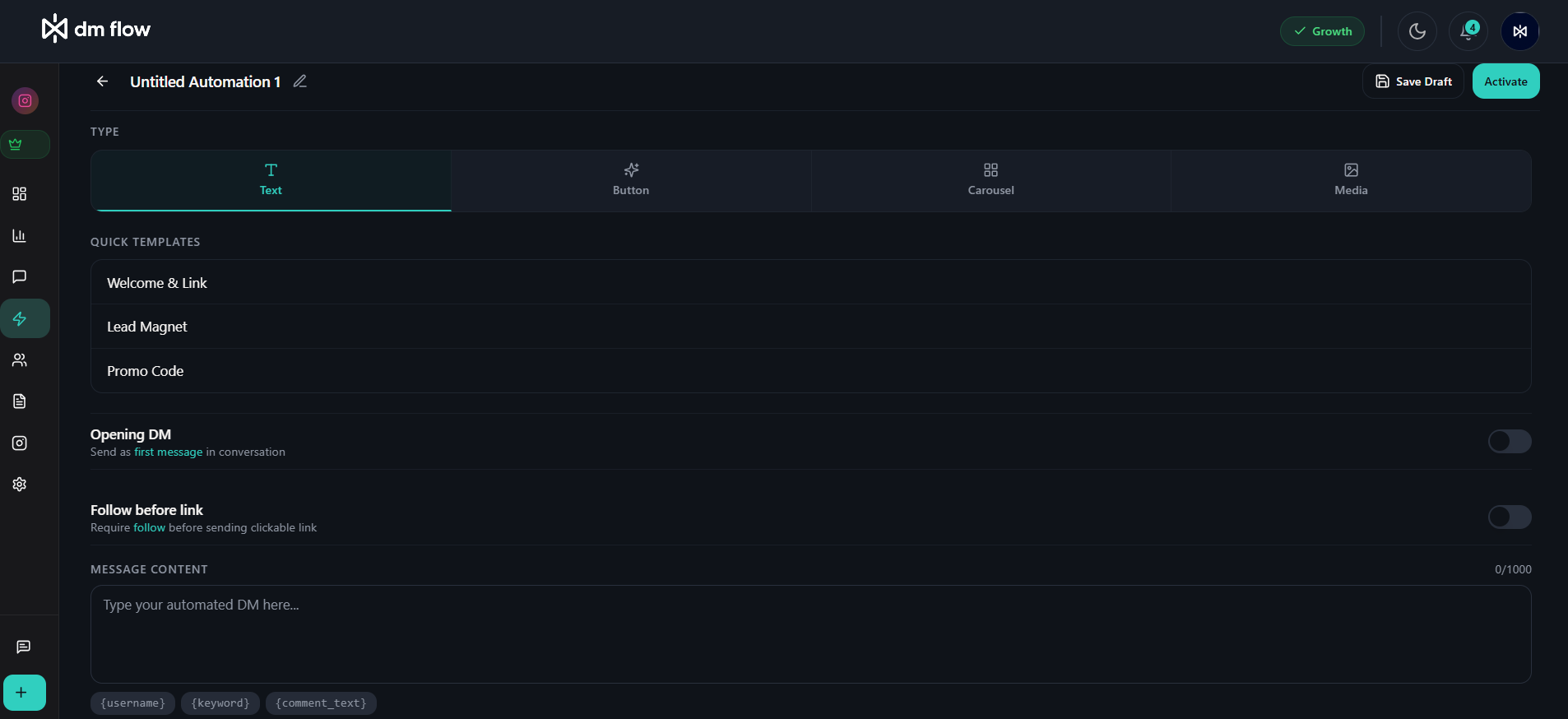This screenshot has height=719, width=1568.
Task: Open the chat messages panel in sidebar
Action: 18,277
